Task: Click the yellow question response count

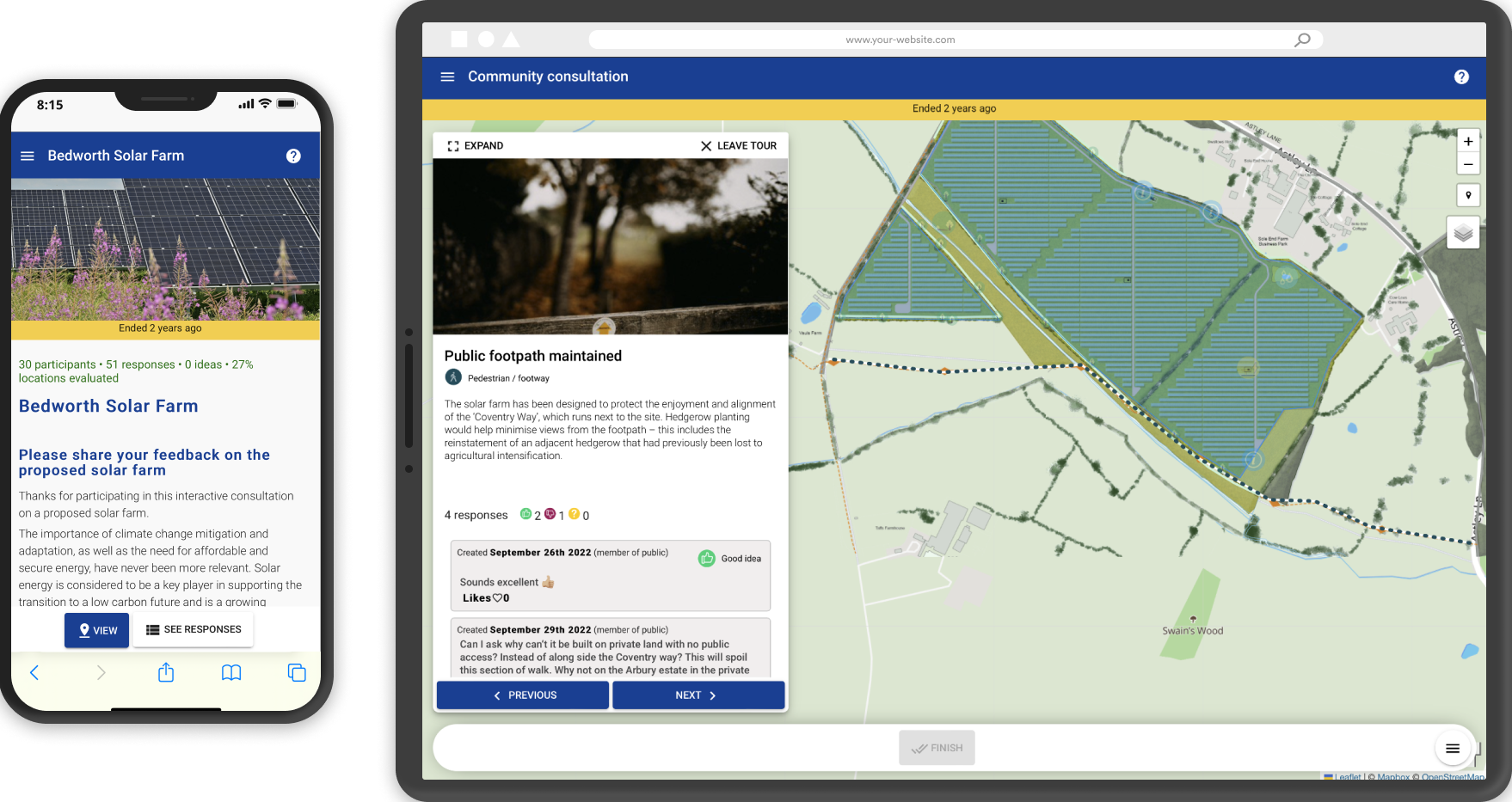Action: pyautogui.click(x=579, y=515)
